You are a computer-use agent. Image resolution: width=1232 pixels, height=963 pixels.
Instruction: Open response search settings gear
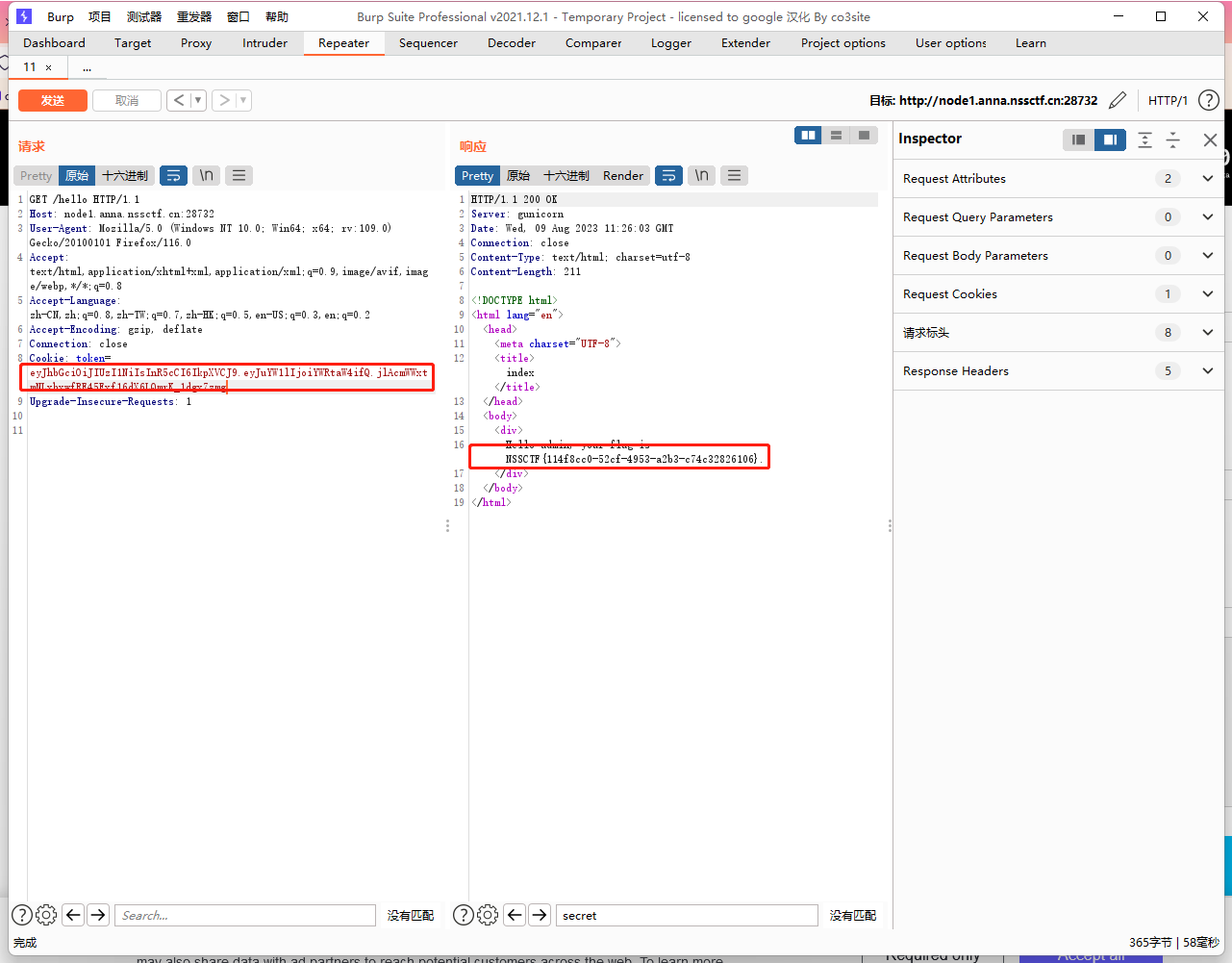pos(488,915)
